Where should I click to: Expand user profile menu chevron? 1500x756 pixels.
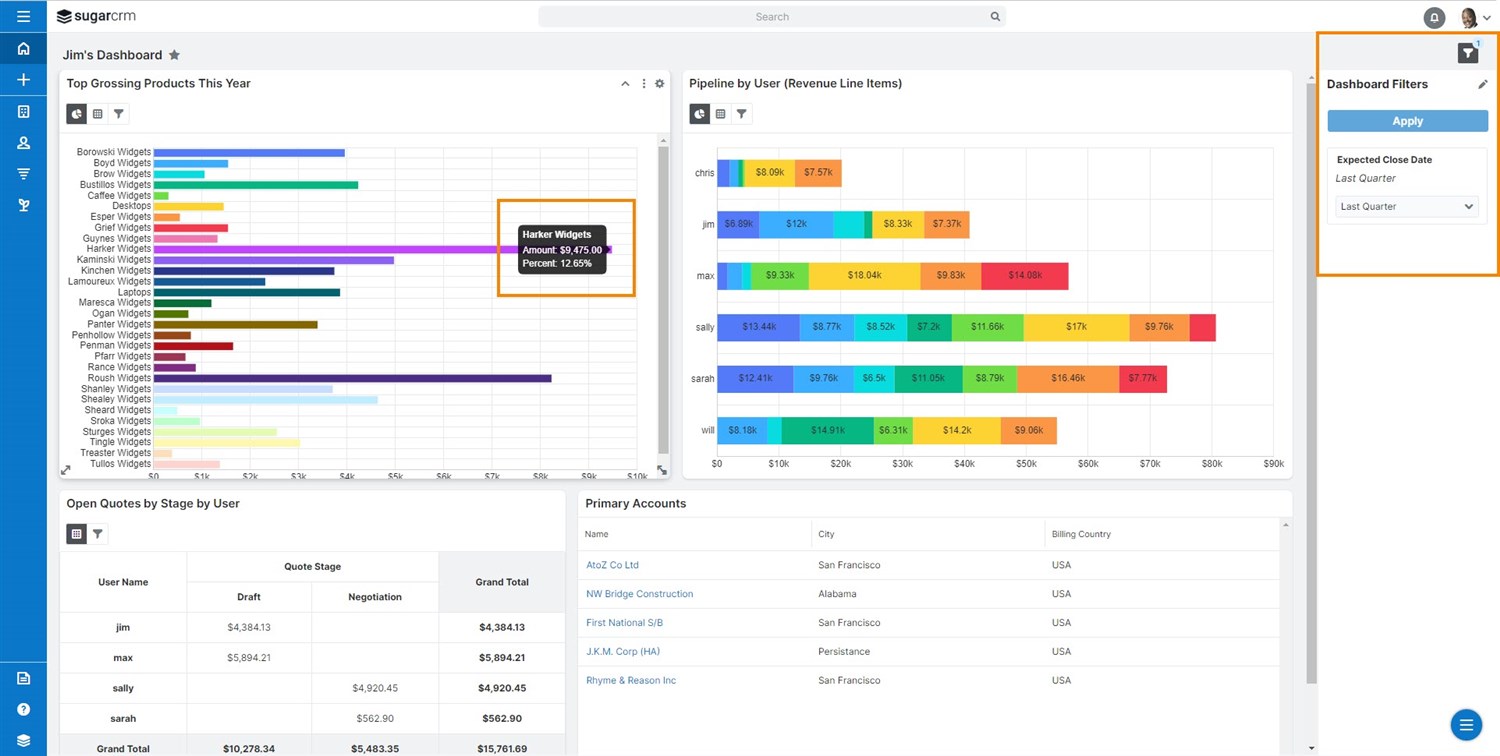point(1487,18)
